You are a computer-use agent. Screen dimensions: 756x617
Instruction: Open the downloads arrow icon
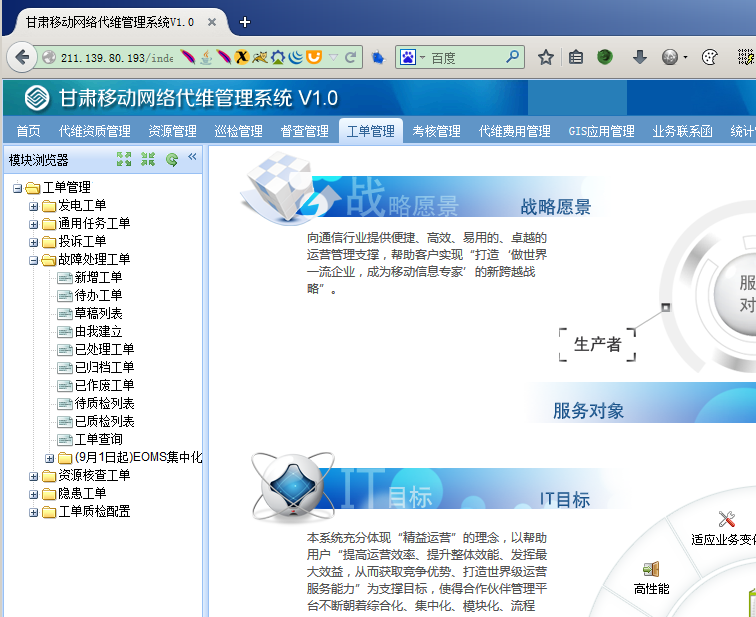[x=639, y=57]
